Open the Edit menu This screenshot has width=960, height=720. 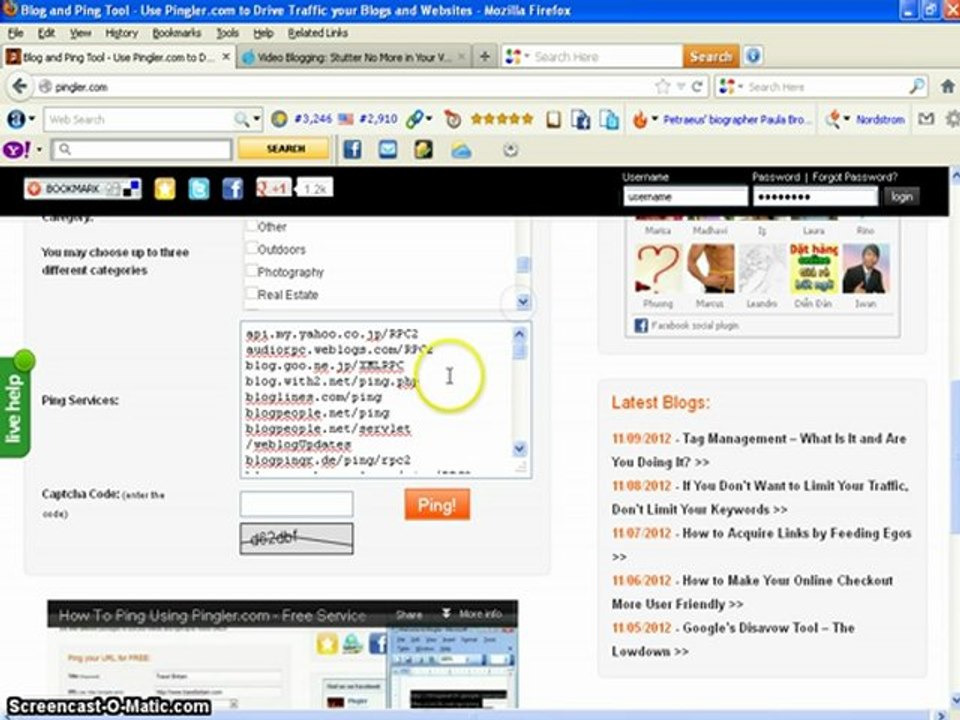[x=47, y=33]
